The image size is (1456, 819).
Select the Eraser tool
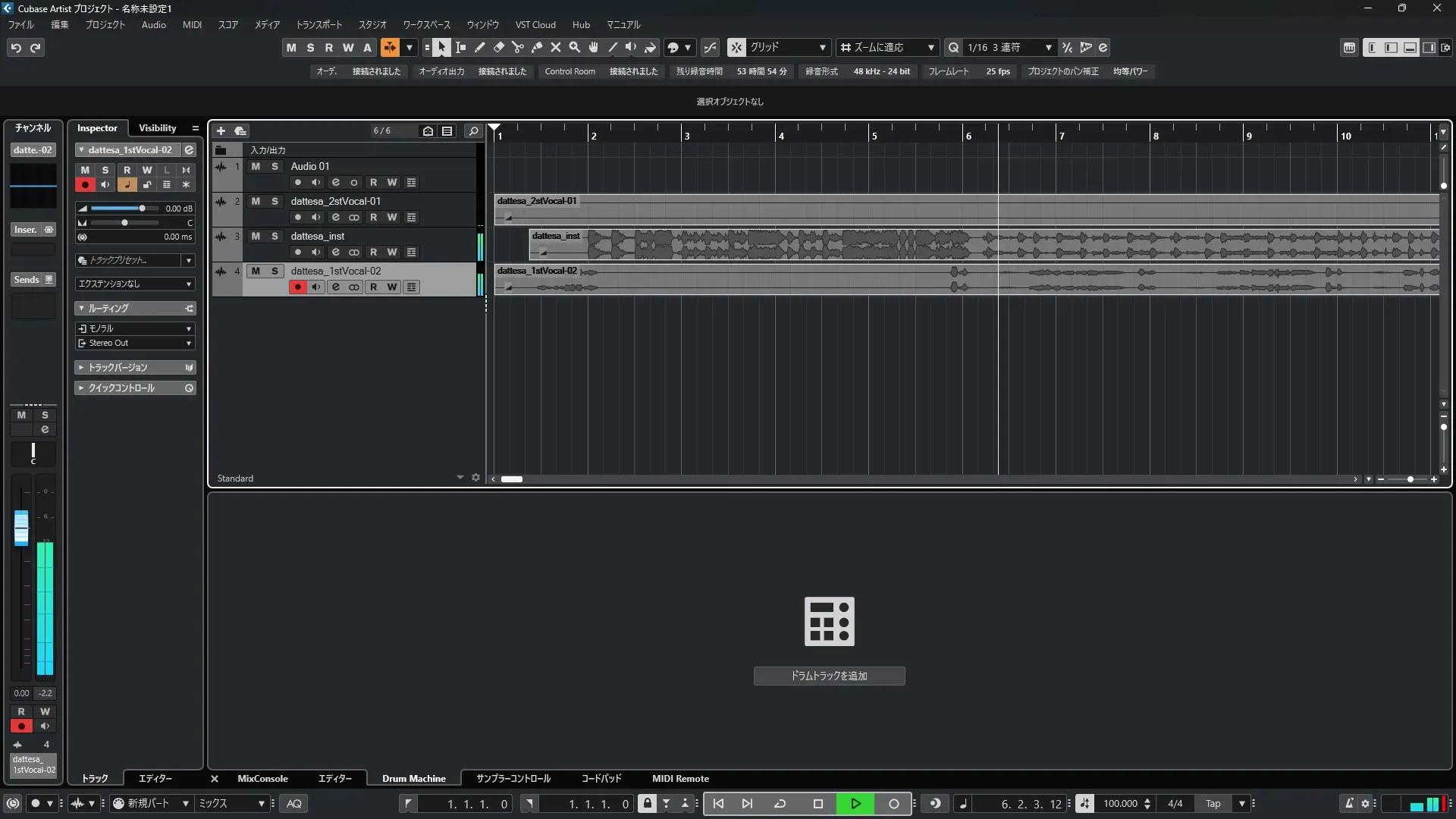coord(499,48)
